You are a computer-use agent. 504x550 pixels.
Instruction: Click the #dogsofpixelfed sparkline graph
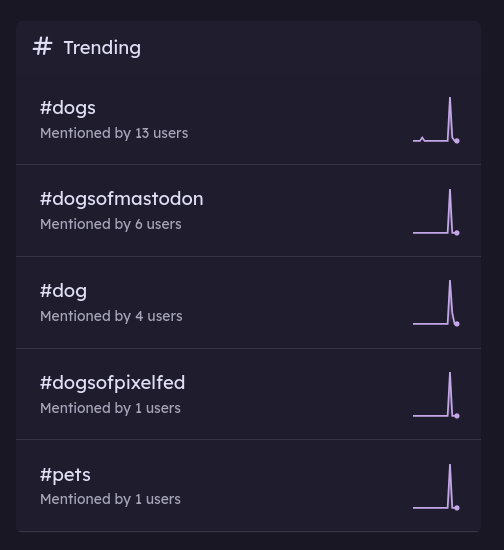[436, 395]
